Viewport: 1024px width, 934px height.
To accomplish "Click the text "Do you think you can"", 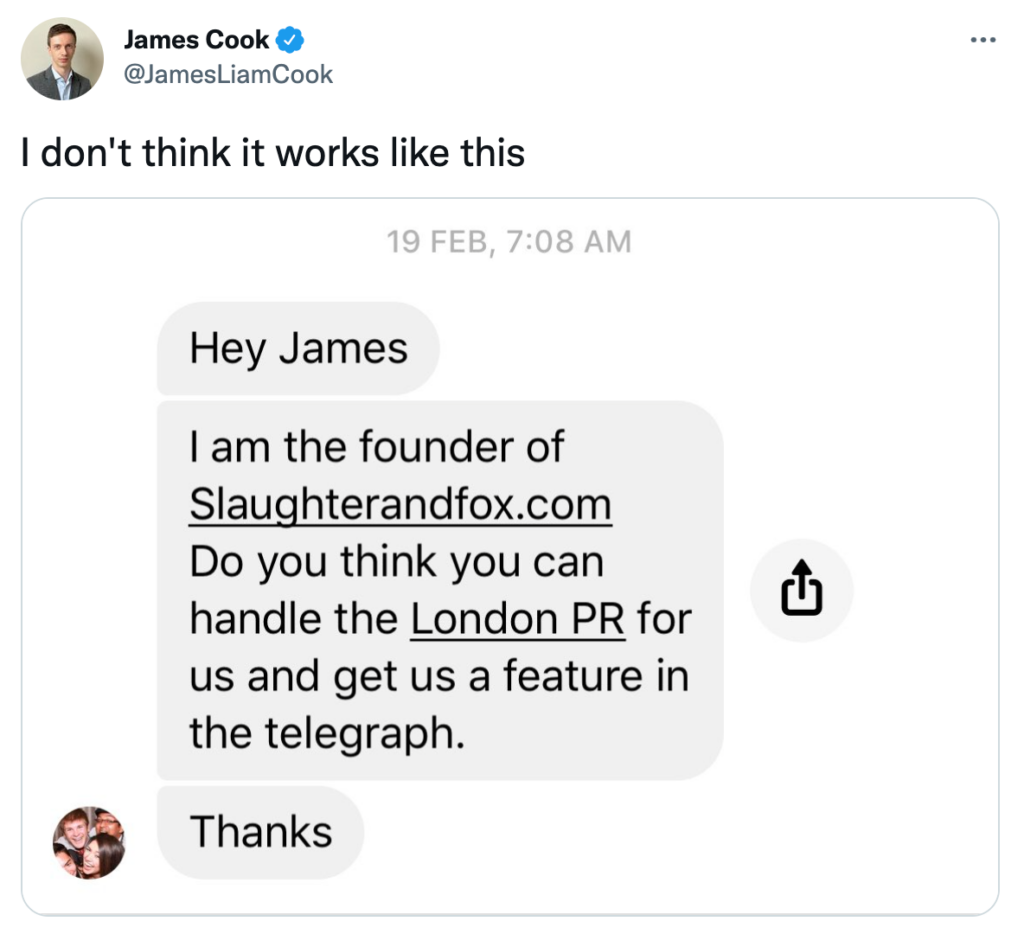I will [x=396, y=562].
